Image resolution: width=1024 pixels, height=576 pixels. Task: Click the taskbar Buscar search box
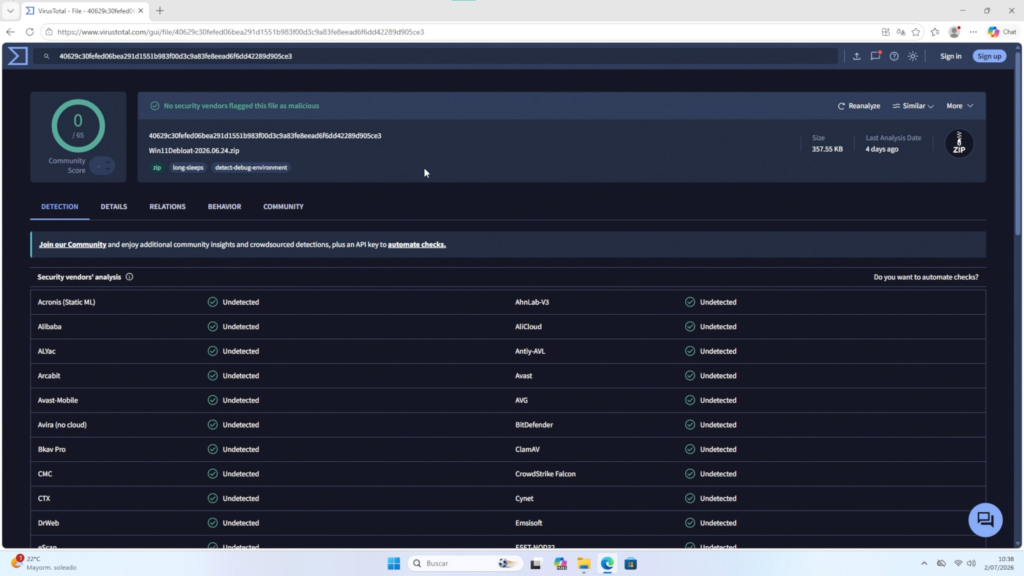(465, 563)
